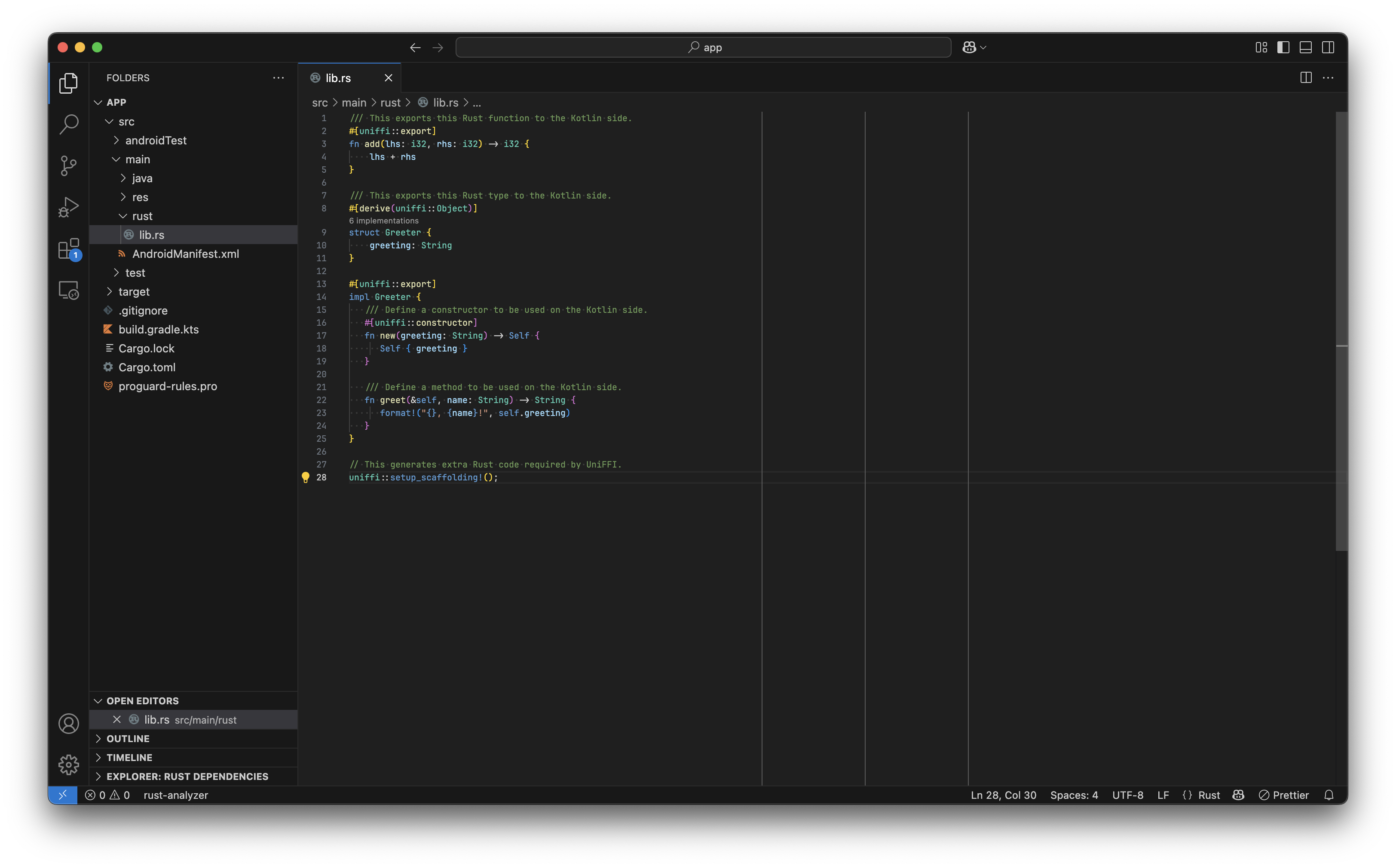
Task: Click the Prettier status bar item
Action: [1284, 795]
